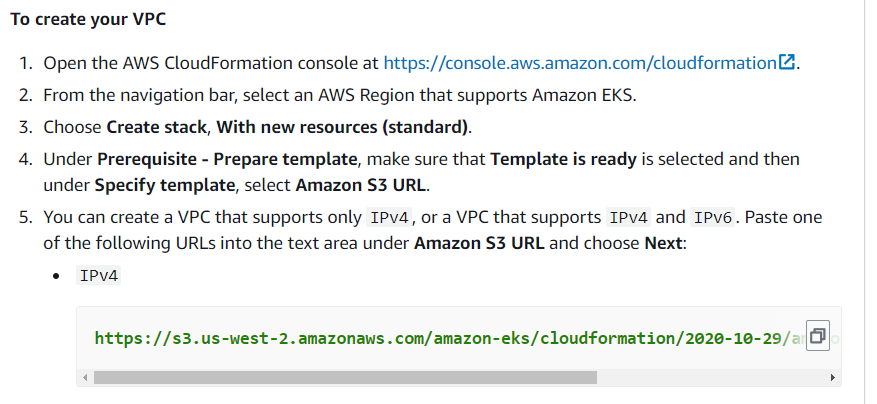This screenshot has height=404, width=877.
Task: Open the CloudFormation console link
Action: [x=580, y=63]
